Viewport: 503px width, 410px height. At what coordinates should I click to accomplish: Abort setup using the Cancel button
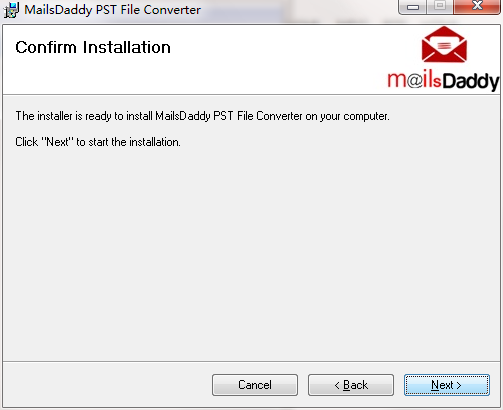point(255,385)
